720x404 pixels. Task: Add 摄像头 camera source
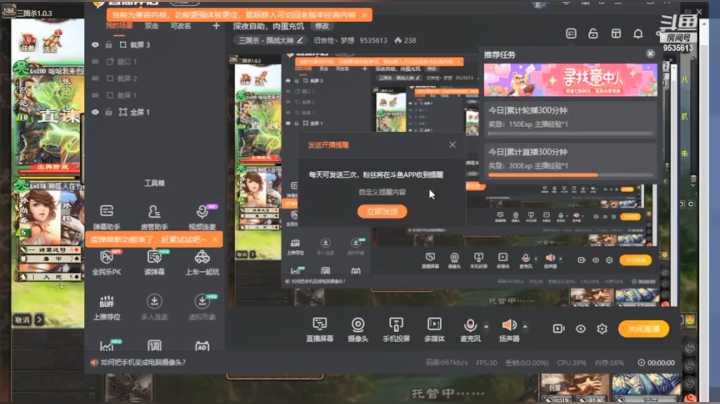pos(358,329)
